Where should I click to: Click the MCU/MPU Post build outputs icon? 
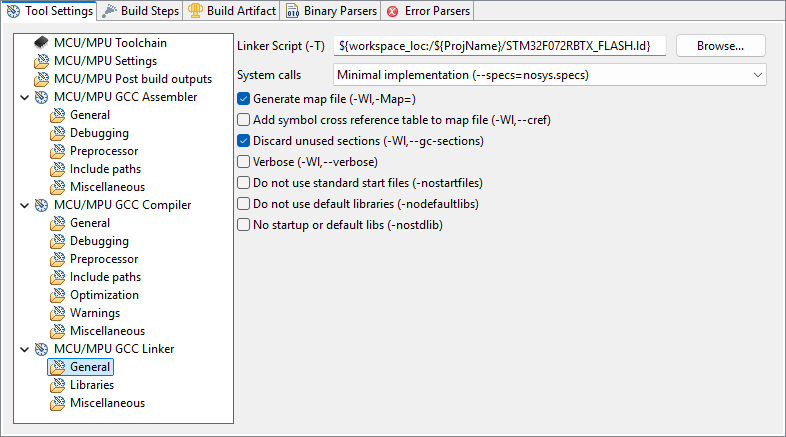coord(42,79)
